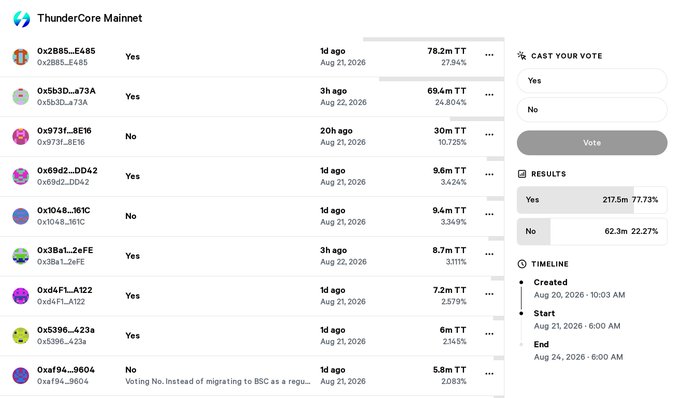680x398 pixels.
Task: Click the No result bar 22.27%
Action: pos(592,232)
